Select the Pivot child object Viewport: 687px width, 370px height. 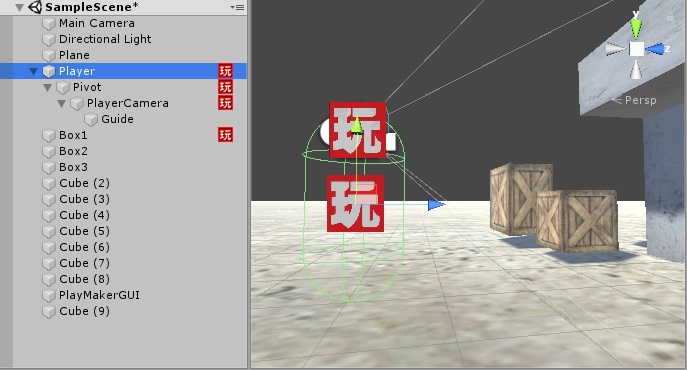[x=87, y=87]
